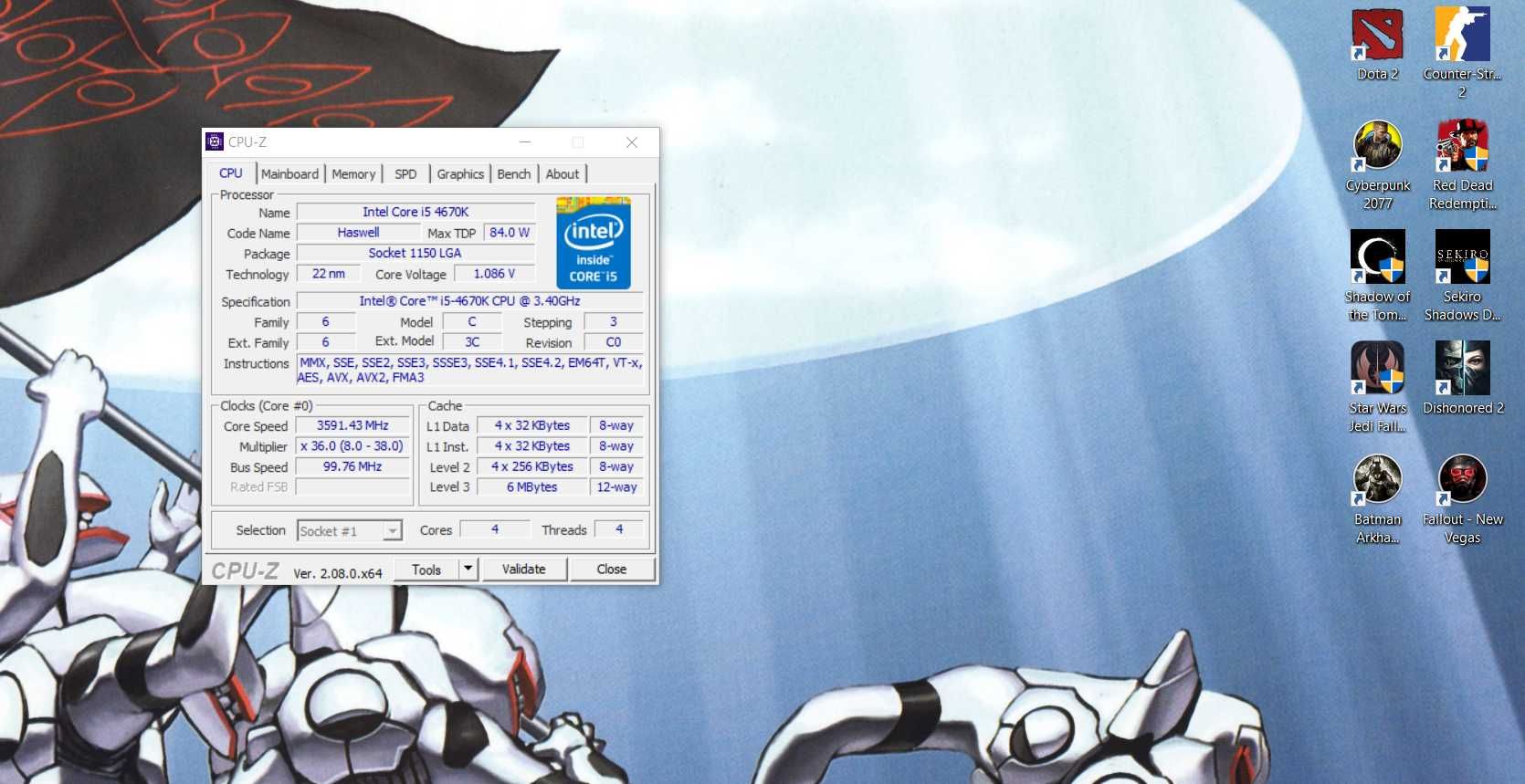Click the Package value Socket 1150 LGA
The width and height of the screenshot is (1525, 784).
(x=415, y=253)
